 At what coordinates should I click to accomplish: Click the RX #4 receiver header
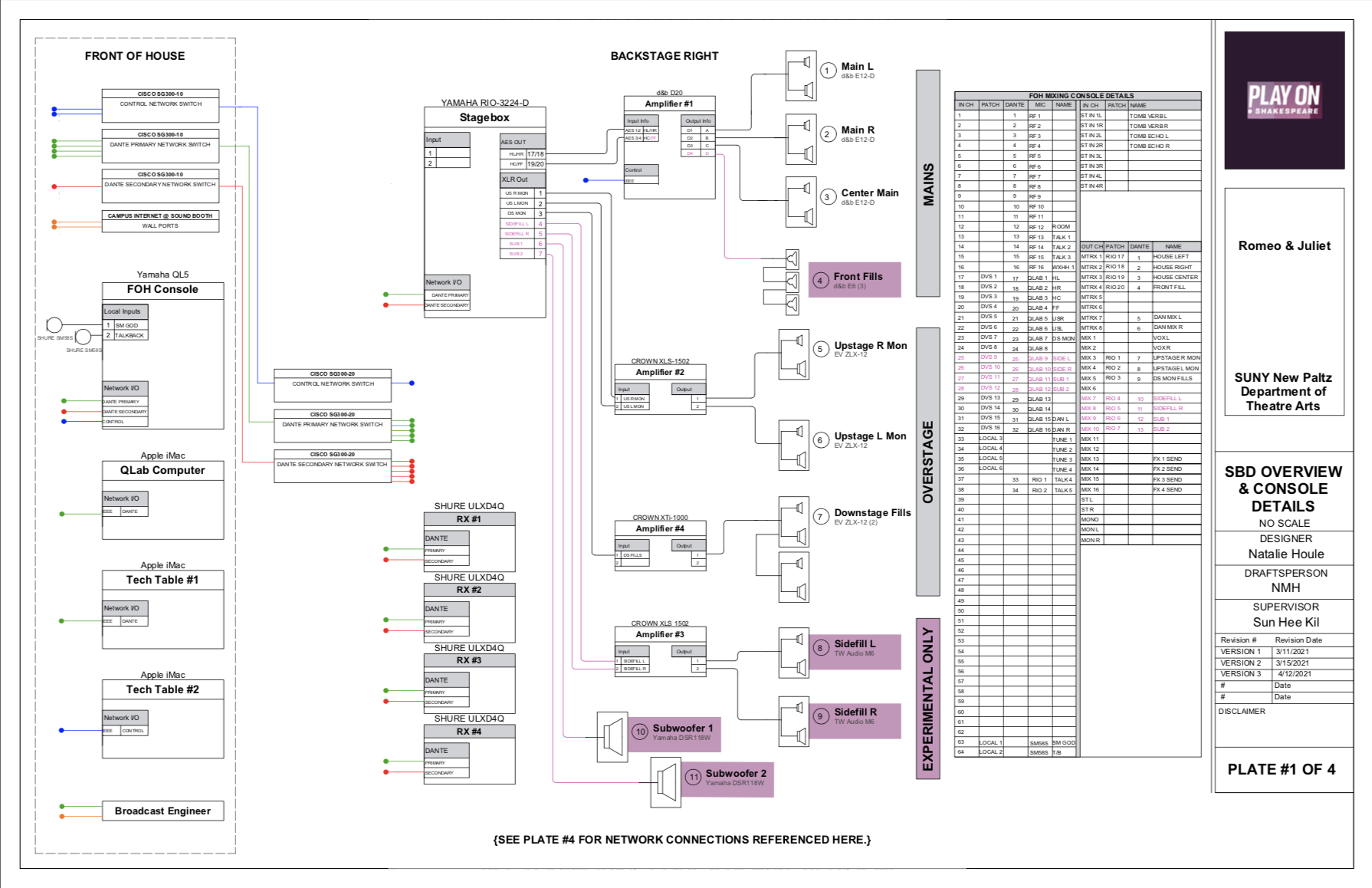tap(469, 732)
